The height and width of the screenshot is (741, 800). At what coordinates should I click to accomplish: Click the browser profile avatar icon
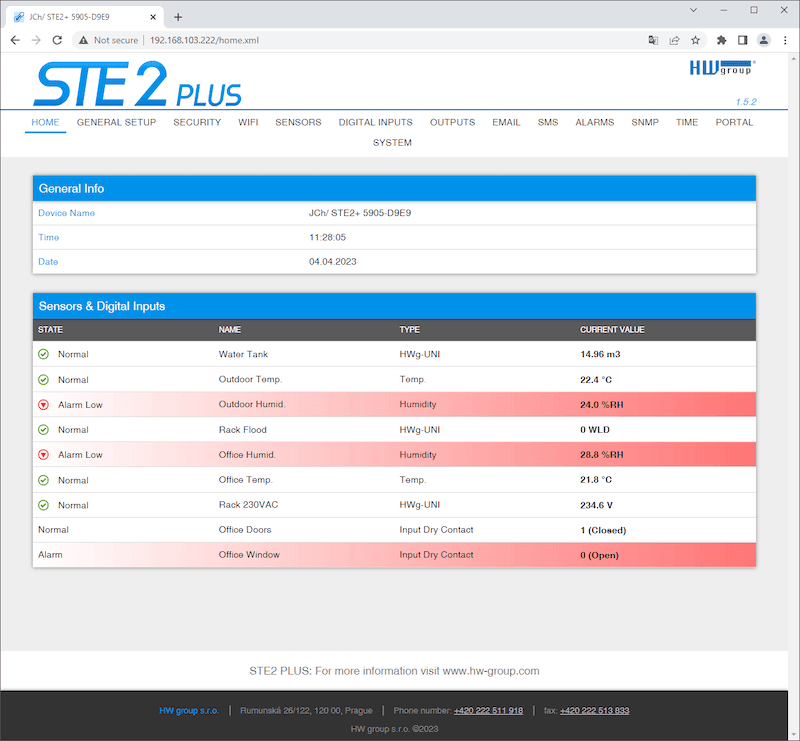coord(762,40)
